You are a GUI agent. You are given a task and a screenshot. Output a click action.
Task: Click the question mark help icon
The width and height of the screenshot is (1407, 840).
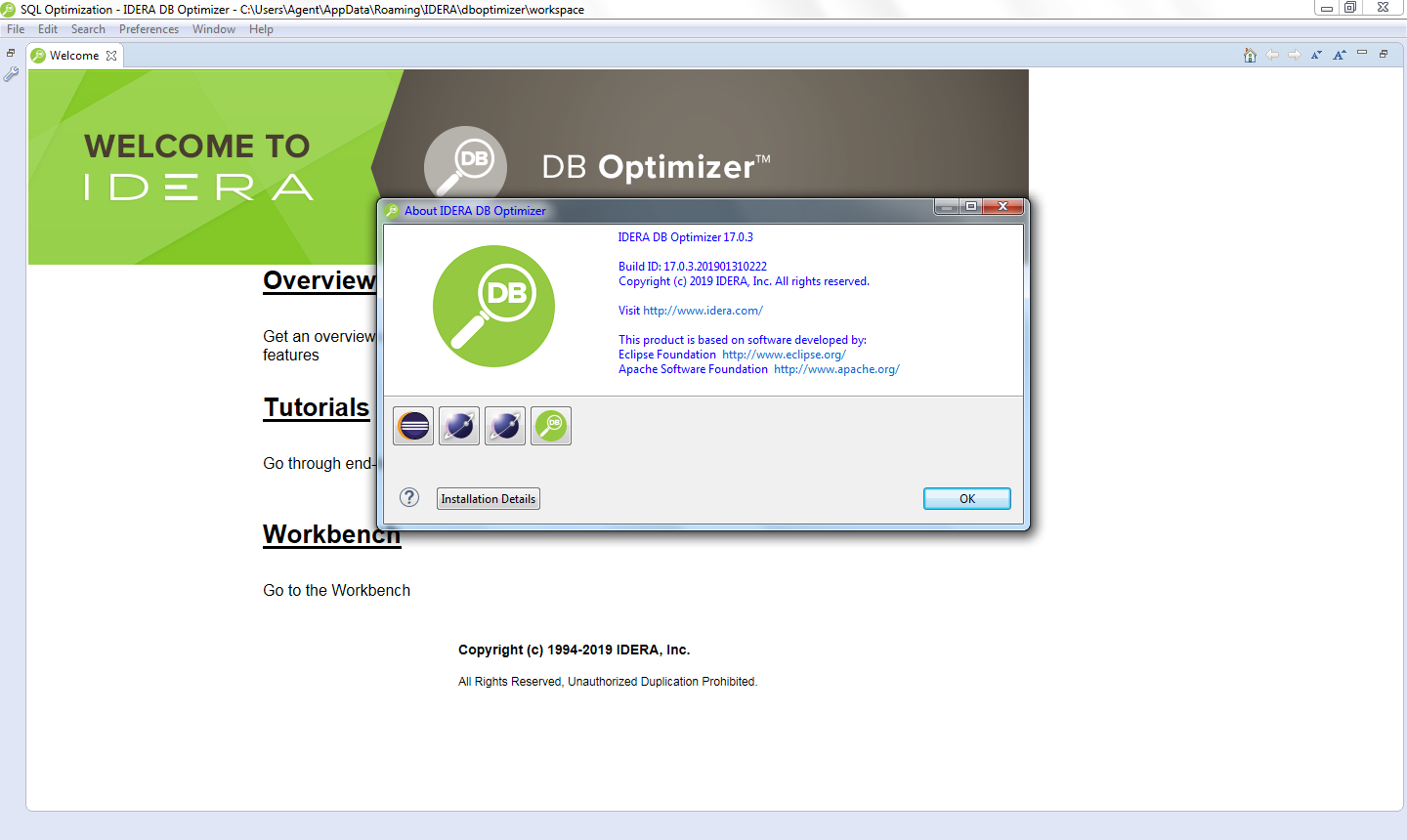[409, 497]
